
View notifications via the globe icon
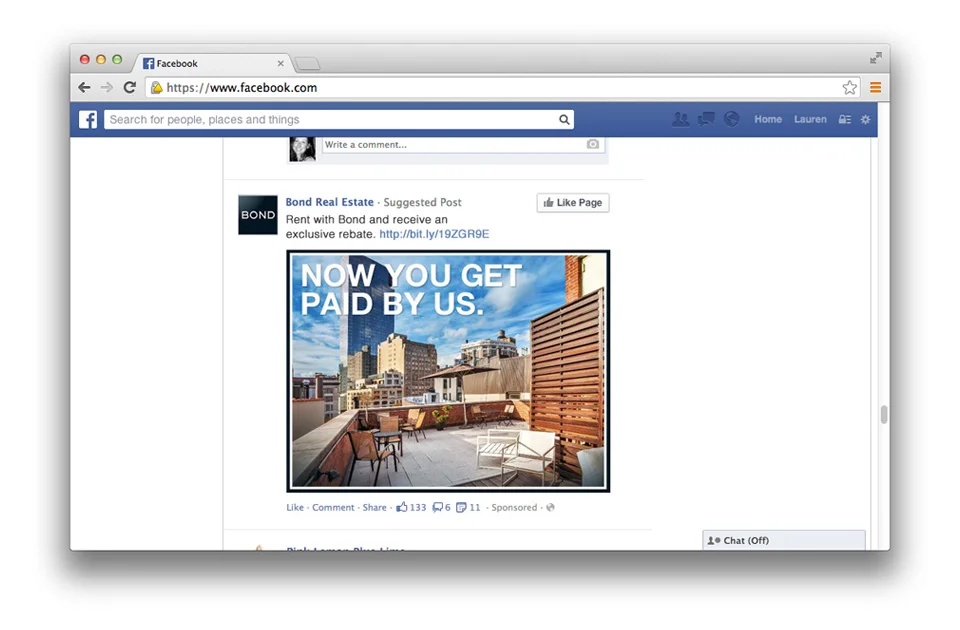click(731, 119)
